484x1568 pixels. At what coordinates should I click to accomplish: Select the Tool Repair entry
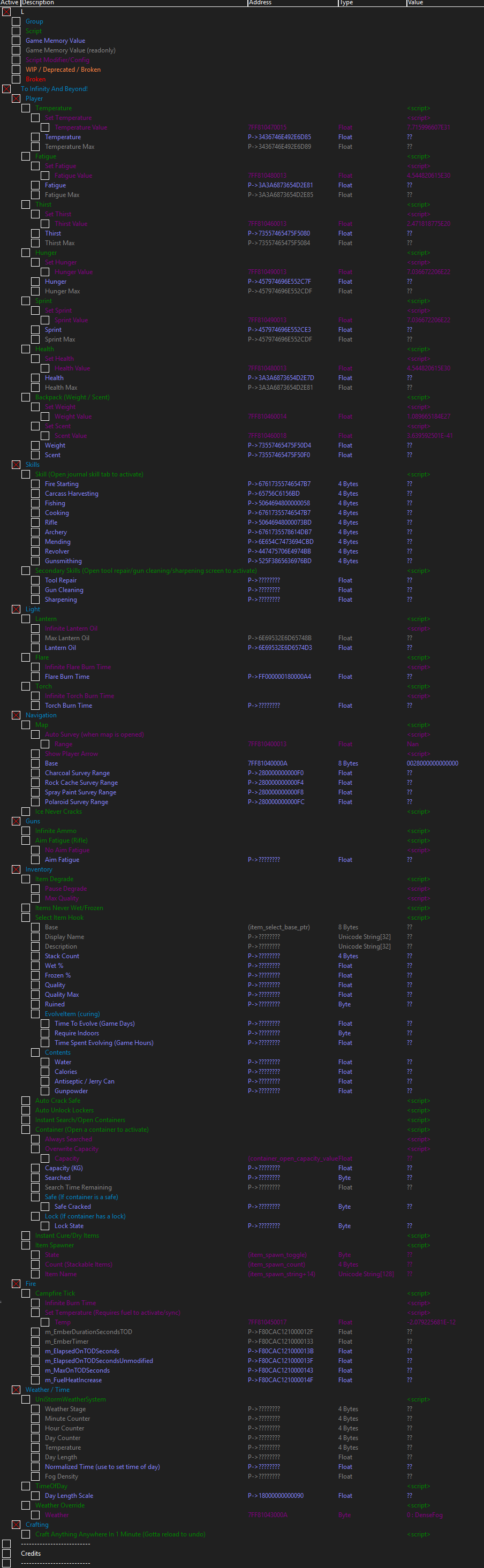point(61,581)
